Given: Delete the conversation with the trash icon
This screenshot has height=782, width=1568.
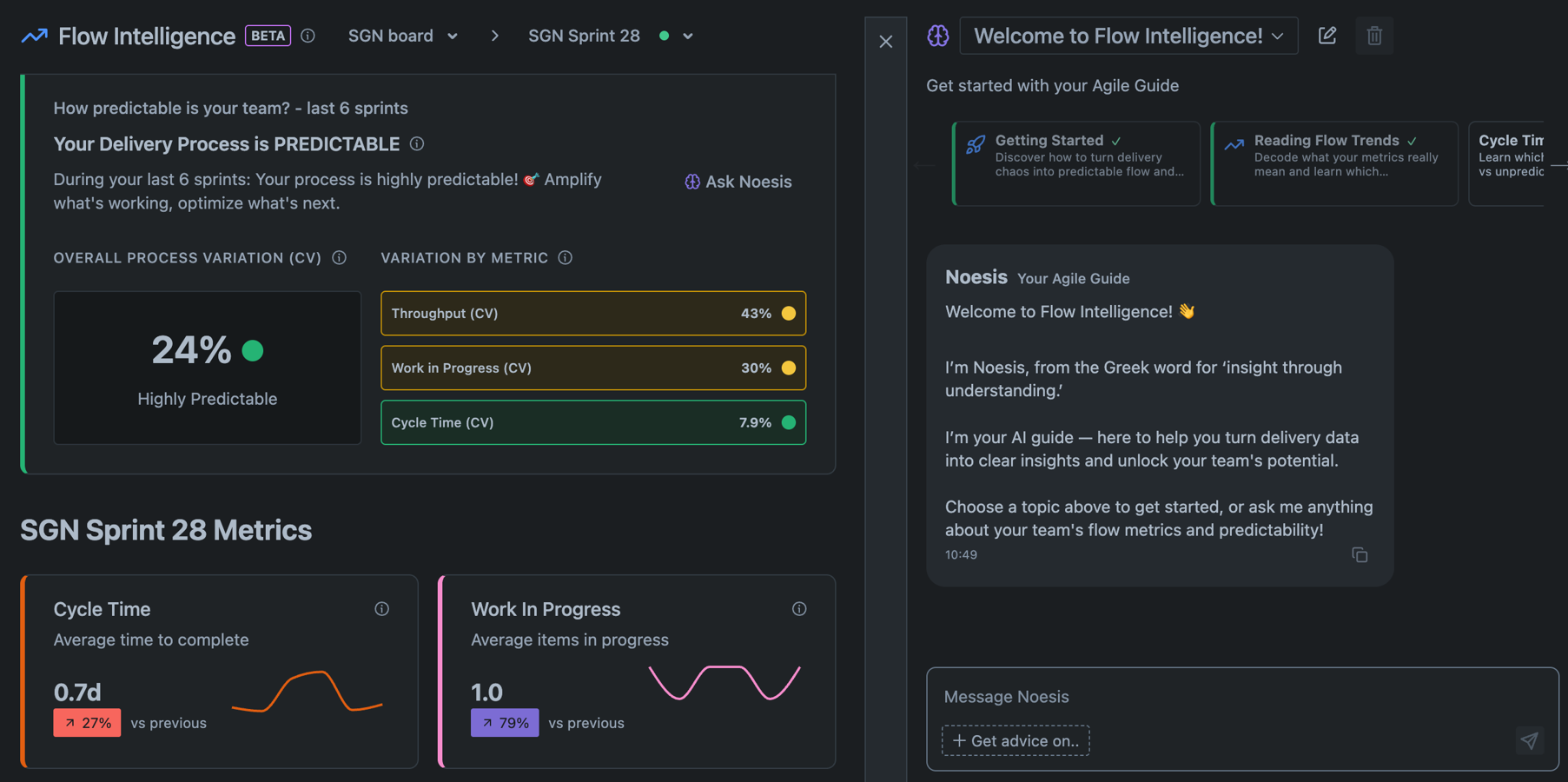Looking at the screenshot, I should point(1373,36).
